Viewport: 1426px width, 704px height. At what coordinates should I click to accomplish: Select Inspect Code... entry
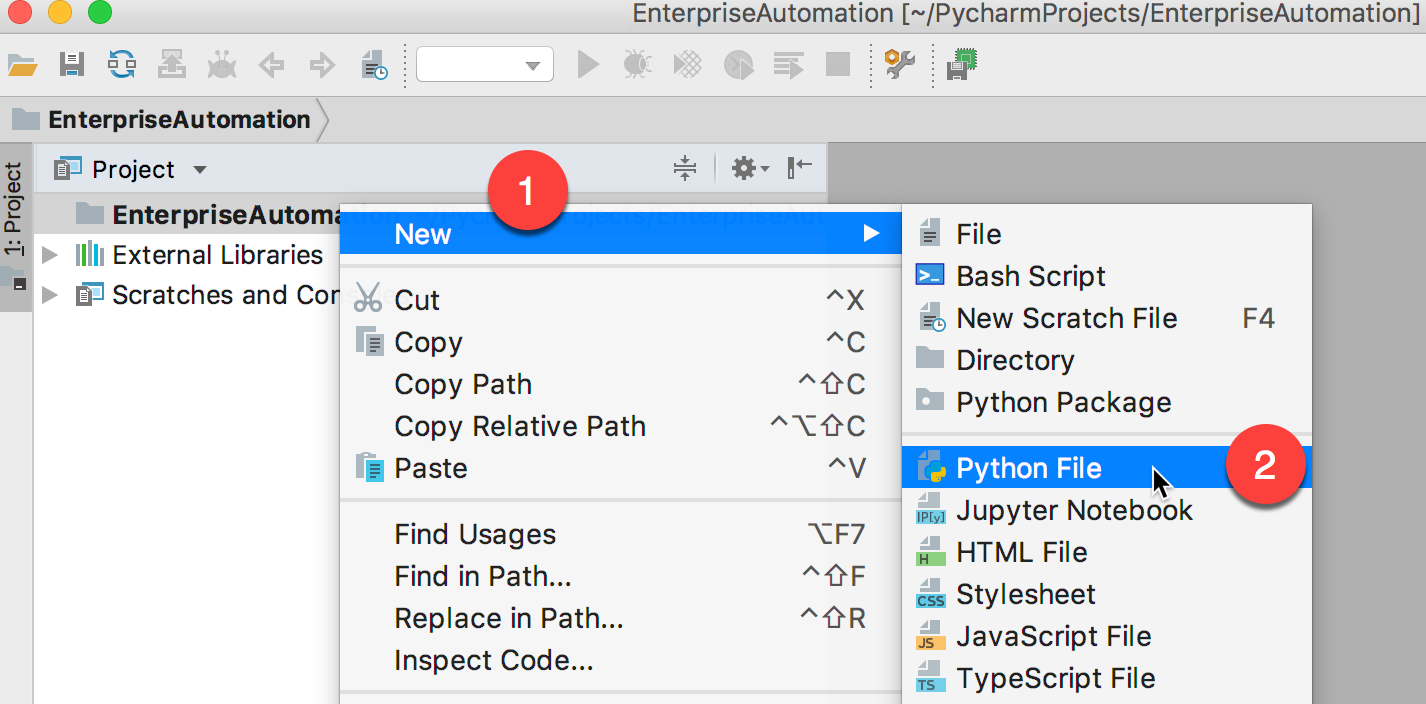(621, 660)
